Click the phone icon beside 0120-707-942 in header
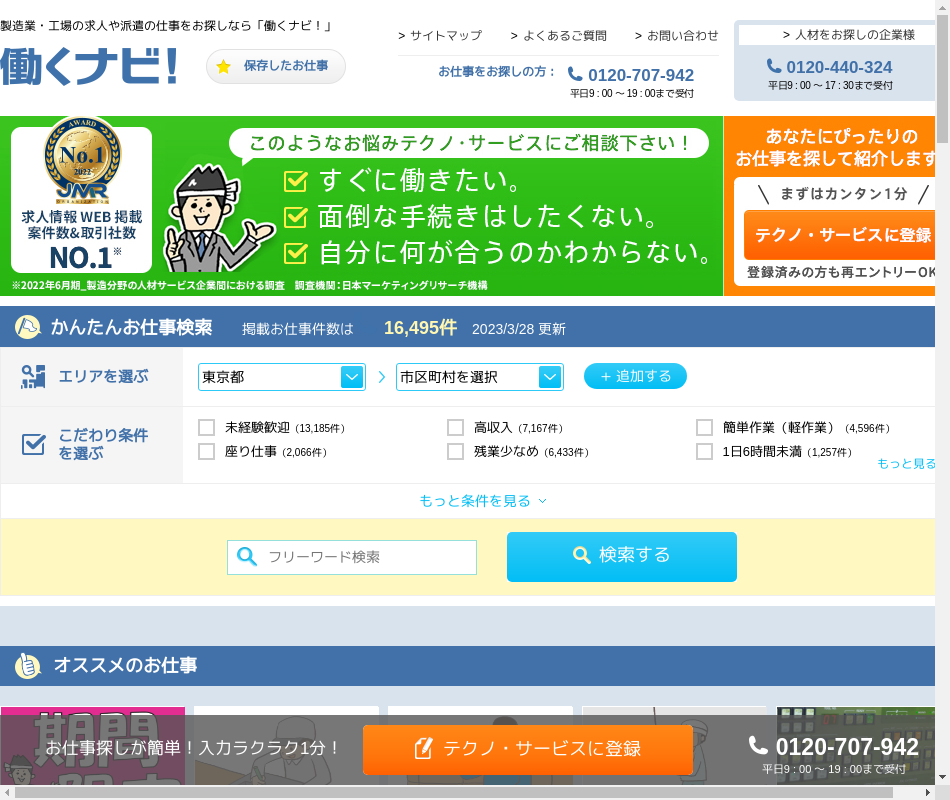The width and height of the screenshot is (950, 800). tap(575, 74)
